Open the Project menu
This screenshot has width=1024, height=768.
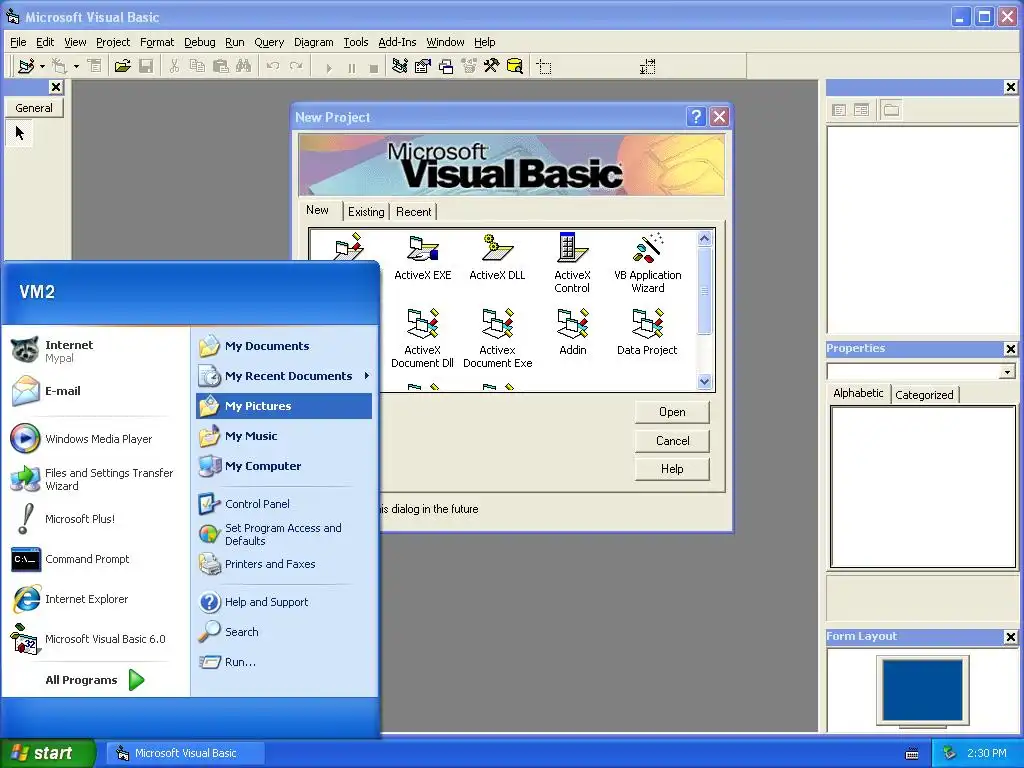coord(113,42)
